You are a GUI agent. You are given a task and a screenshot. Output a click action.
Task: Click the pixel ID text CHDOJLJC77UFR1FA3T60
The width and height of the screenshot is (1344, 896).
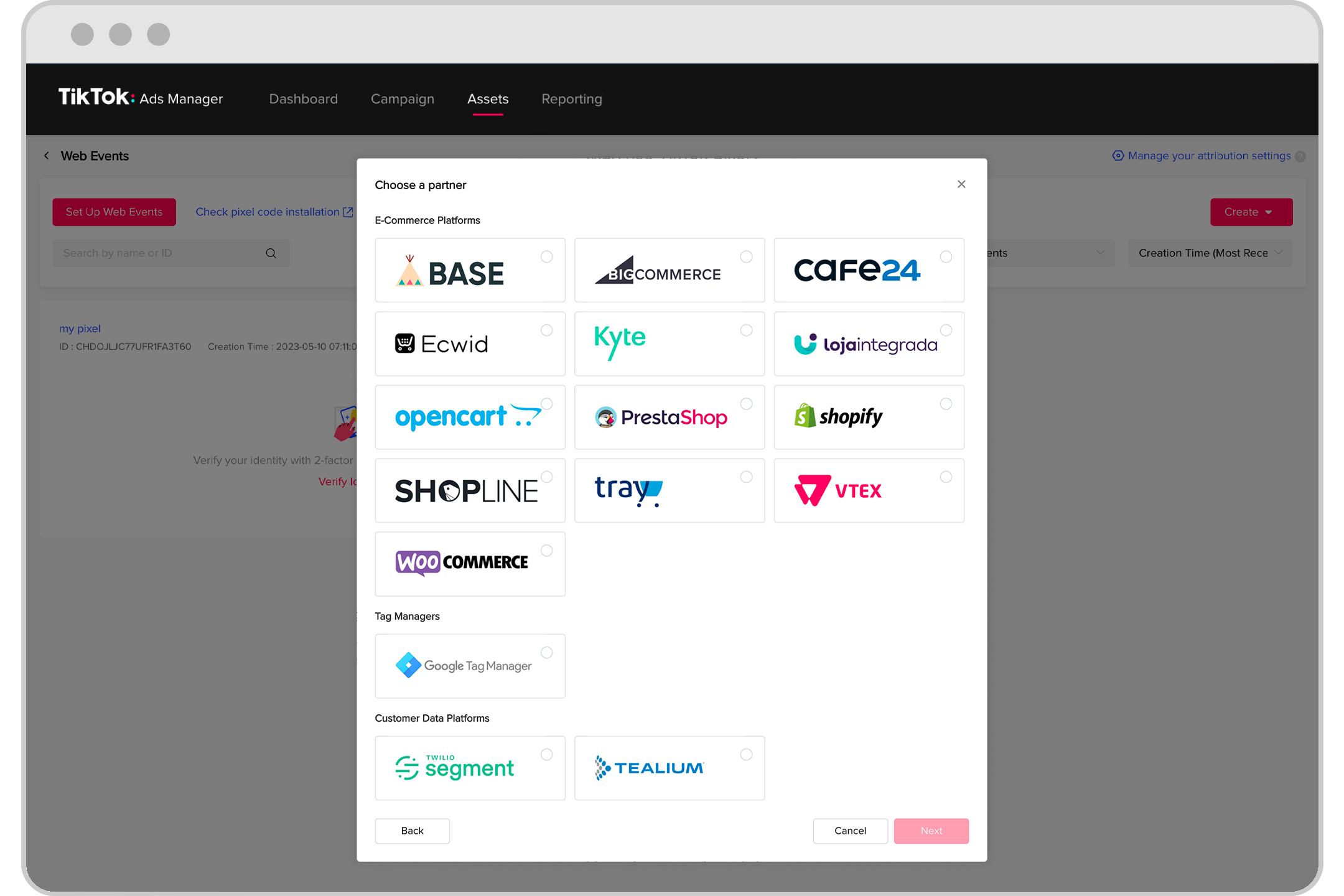(x=133, y=347)
